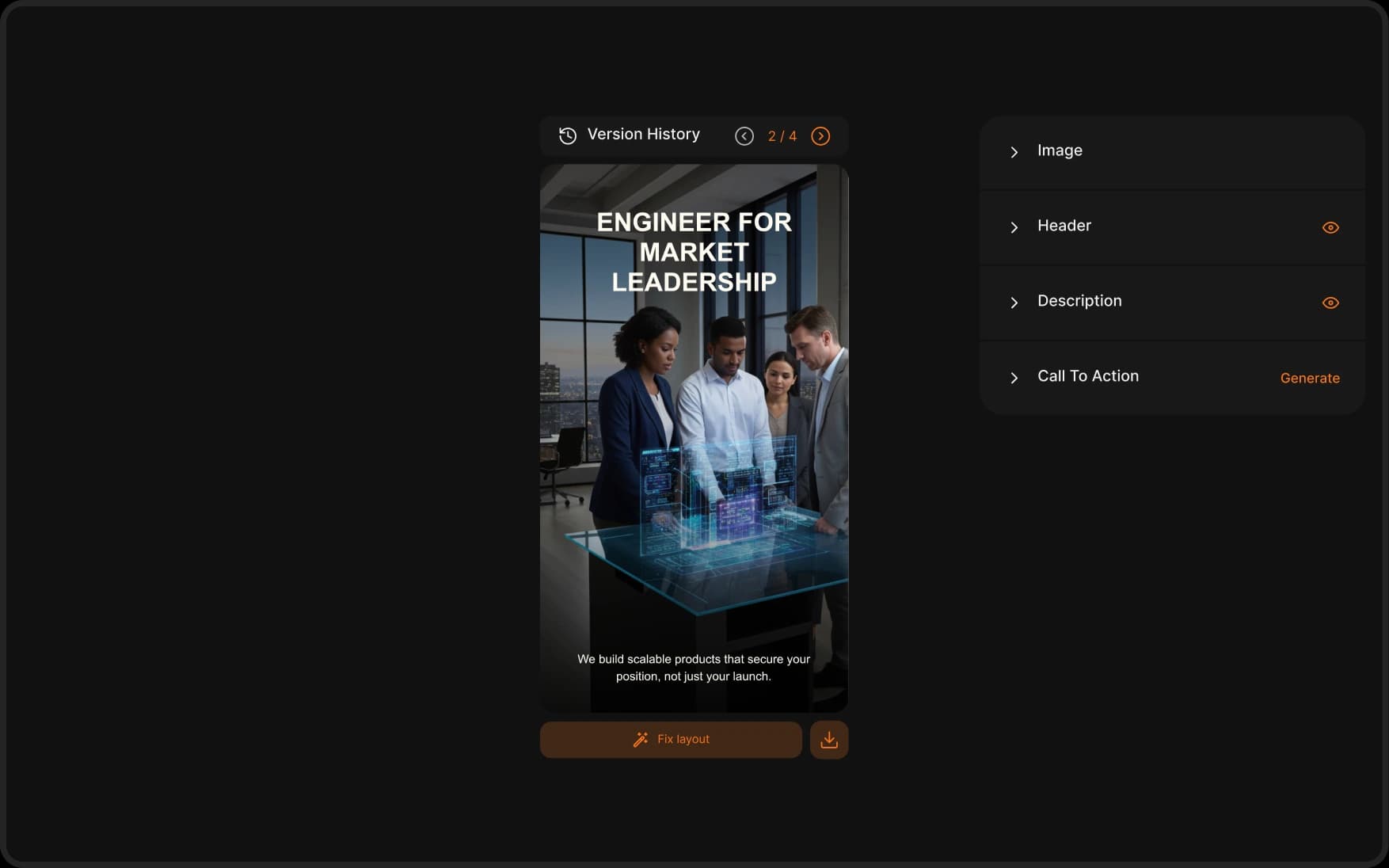Click the poster description text at bottom
The image size is (1389, 868).
tap(694, 668)
